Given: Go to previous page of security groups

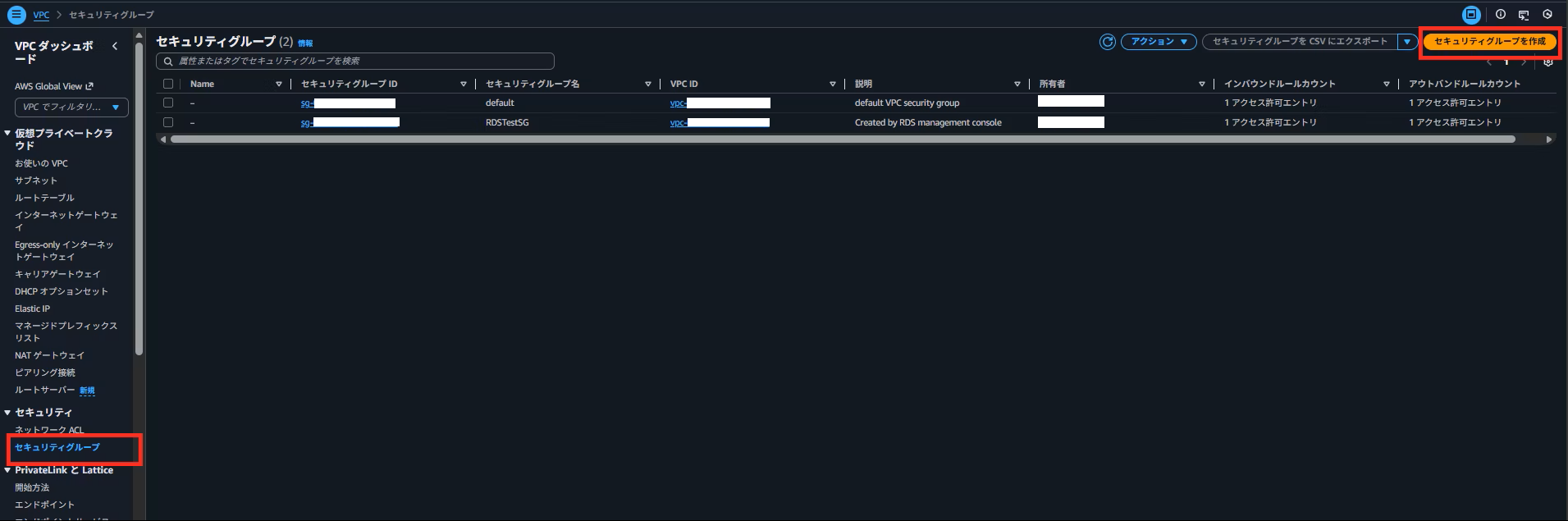Looking at the screenshot, I should pyautogui.click(x=1489, y=62).
